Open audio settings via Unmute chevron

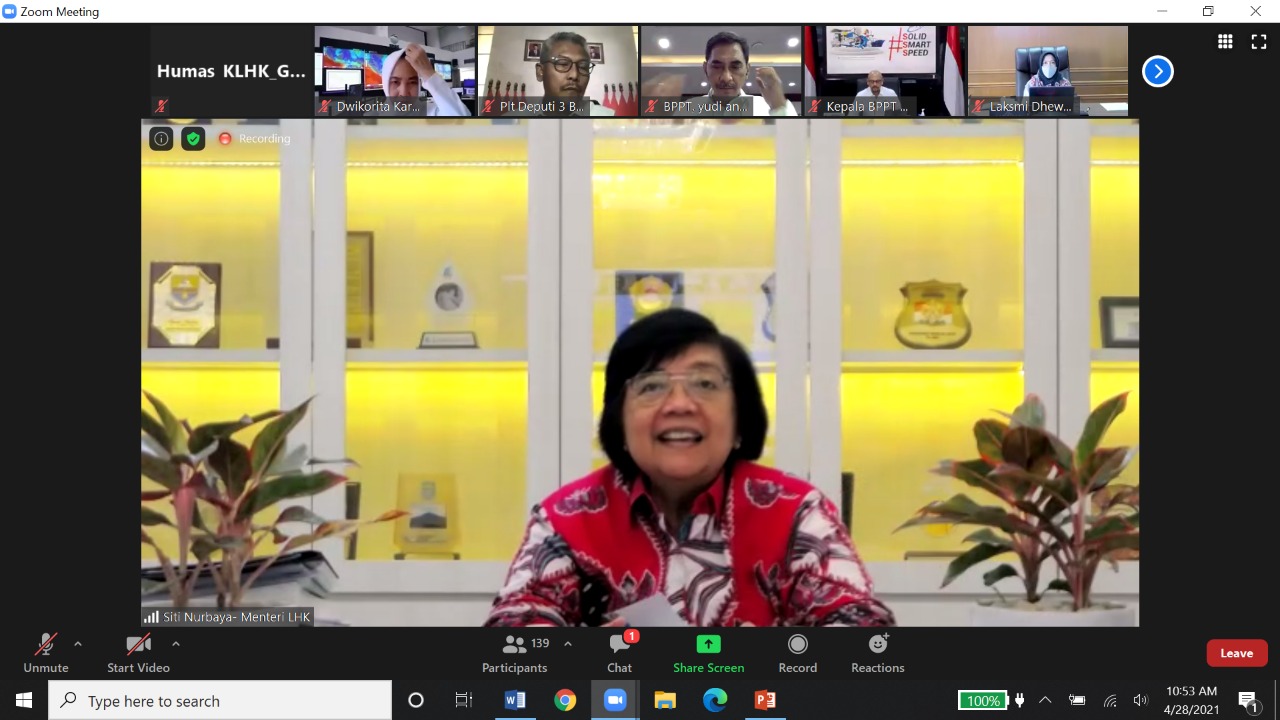click(x=77, y=643)
